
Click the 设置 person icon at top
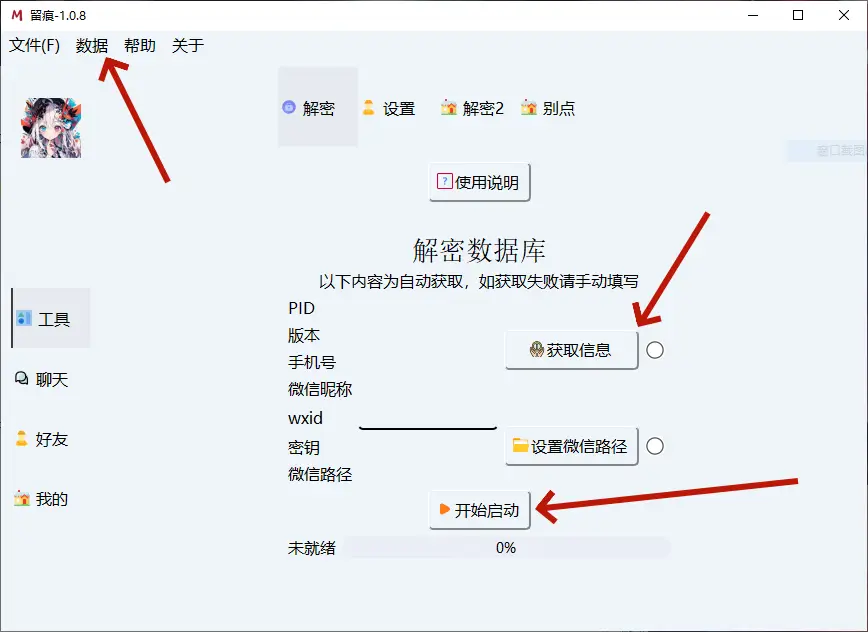pos(369,107)
